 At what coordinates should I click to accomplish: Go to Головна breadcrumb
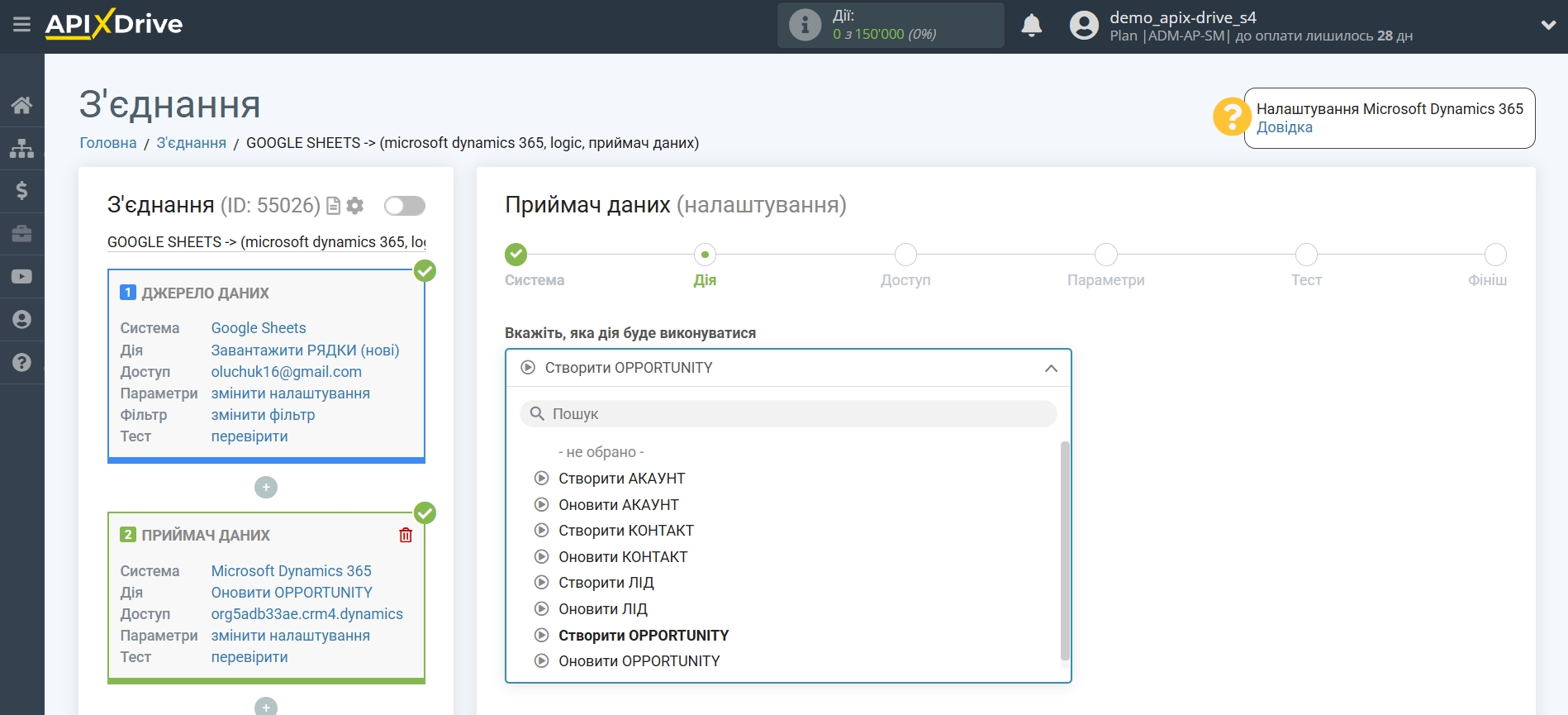[x=108, y=143]
